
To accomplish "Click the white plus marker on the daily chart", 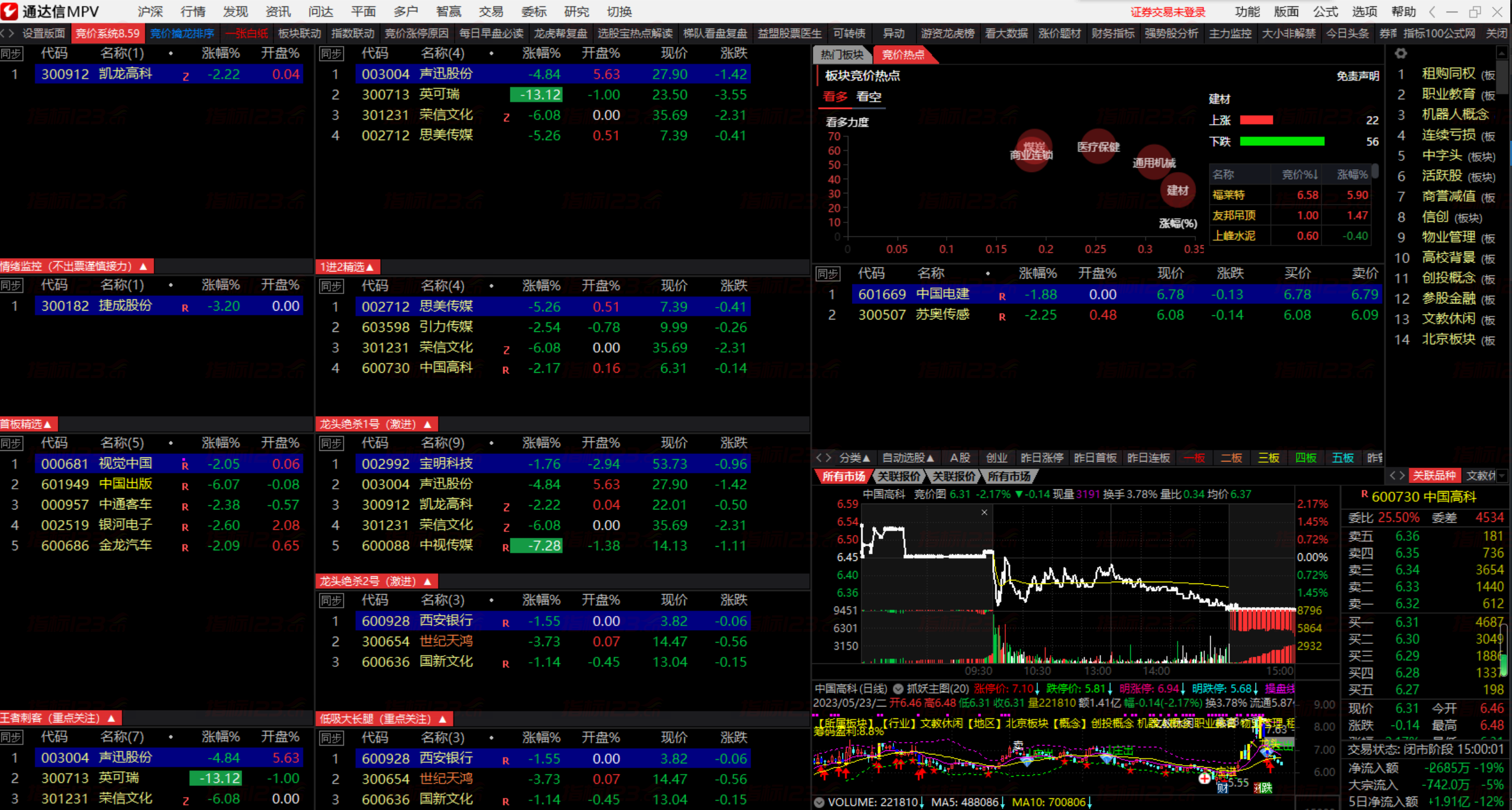I will click(1204, 779).
